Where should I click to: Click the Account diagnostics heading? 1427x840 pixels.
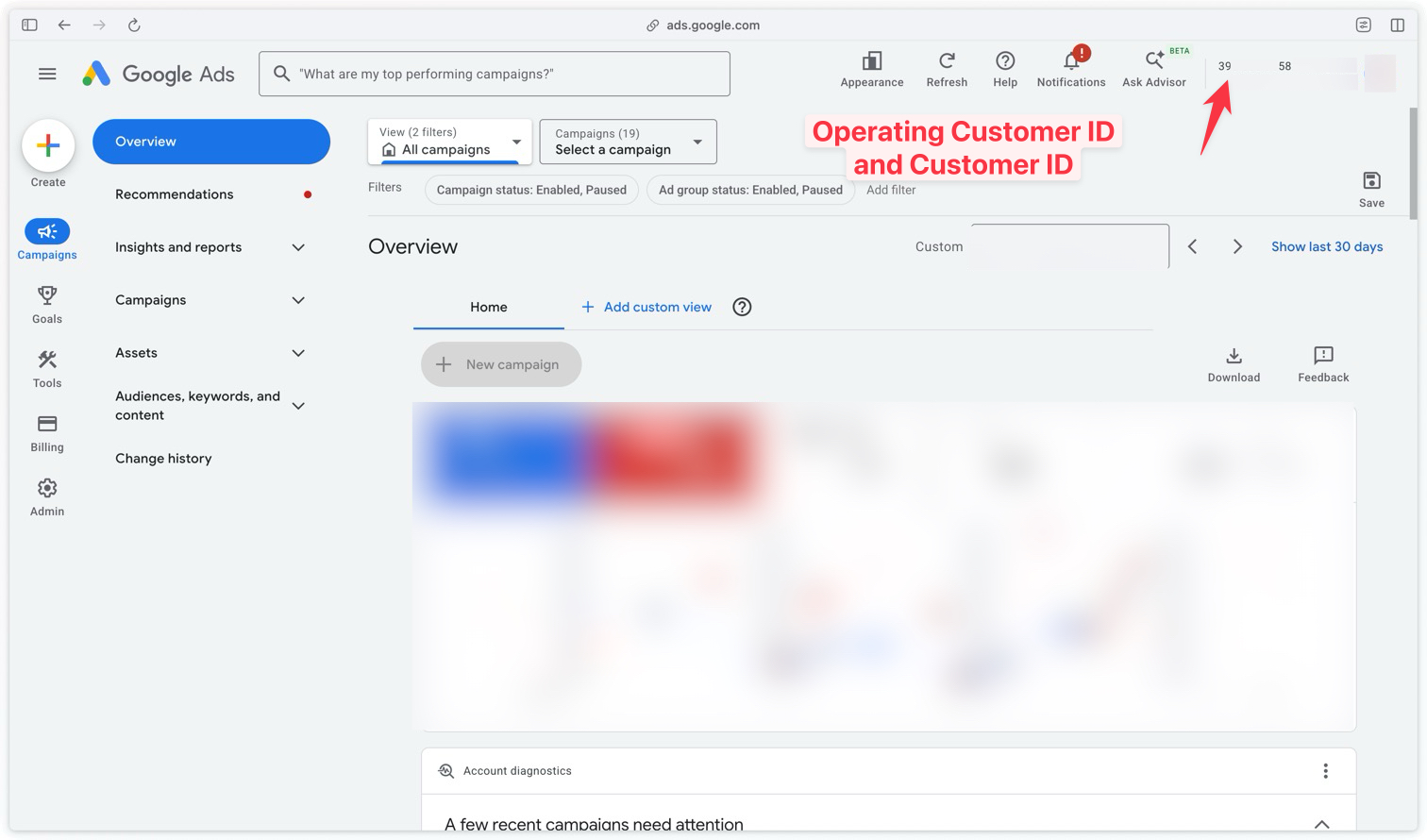517,771
